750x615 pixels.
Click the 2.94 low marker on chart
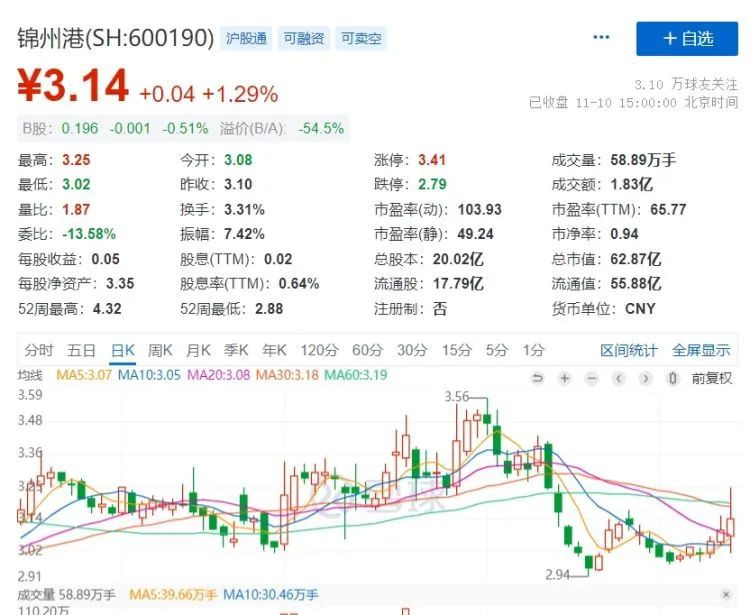pyautogui.click(x=558, y=574)
